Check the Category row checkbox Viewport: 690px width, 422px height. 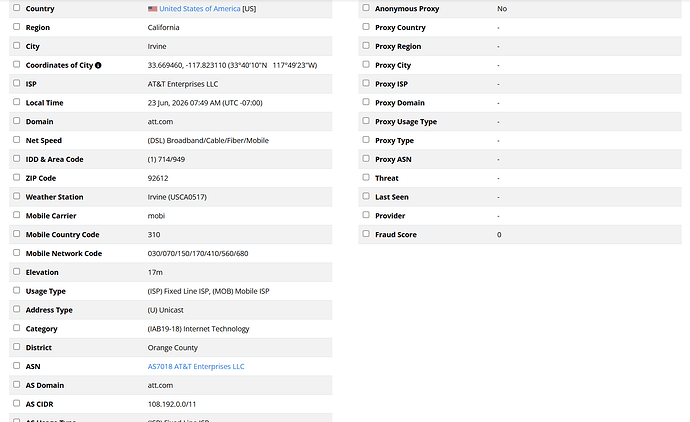[17, 328]
